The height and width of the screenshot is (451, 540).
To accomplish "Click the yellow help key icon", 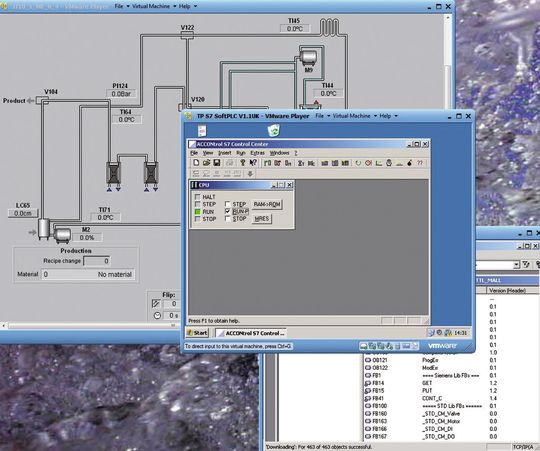I will point(243,163).
